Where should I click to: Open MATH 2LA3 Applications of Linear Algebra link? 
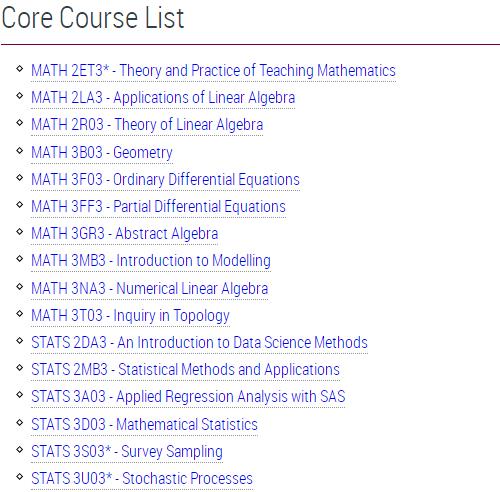pyautogui.click(x=163, y=98)
